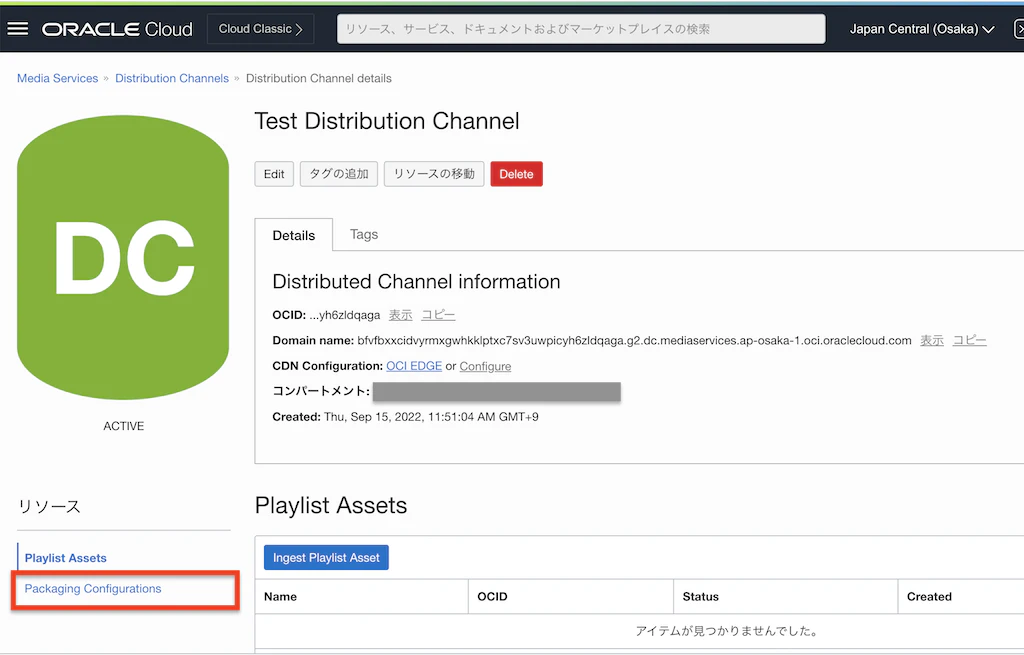Focus the resource search field
The width and height of the screenshot is (1024, 655).
click(581, 29)
